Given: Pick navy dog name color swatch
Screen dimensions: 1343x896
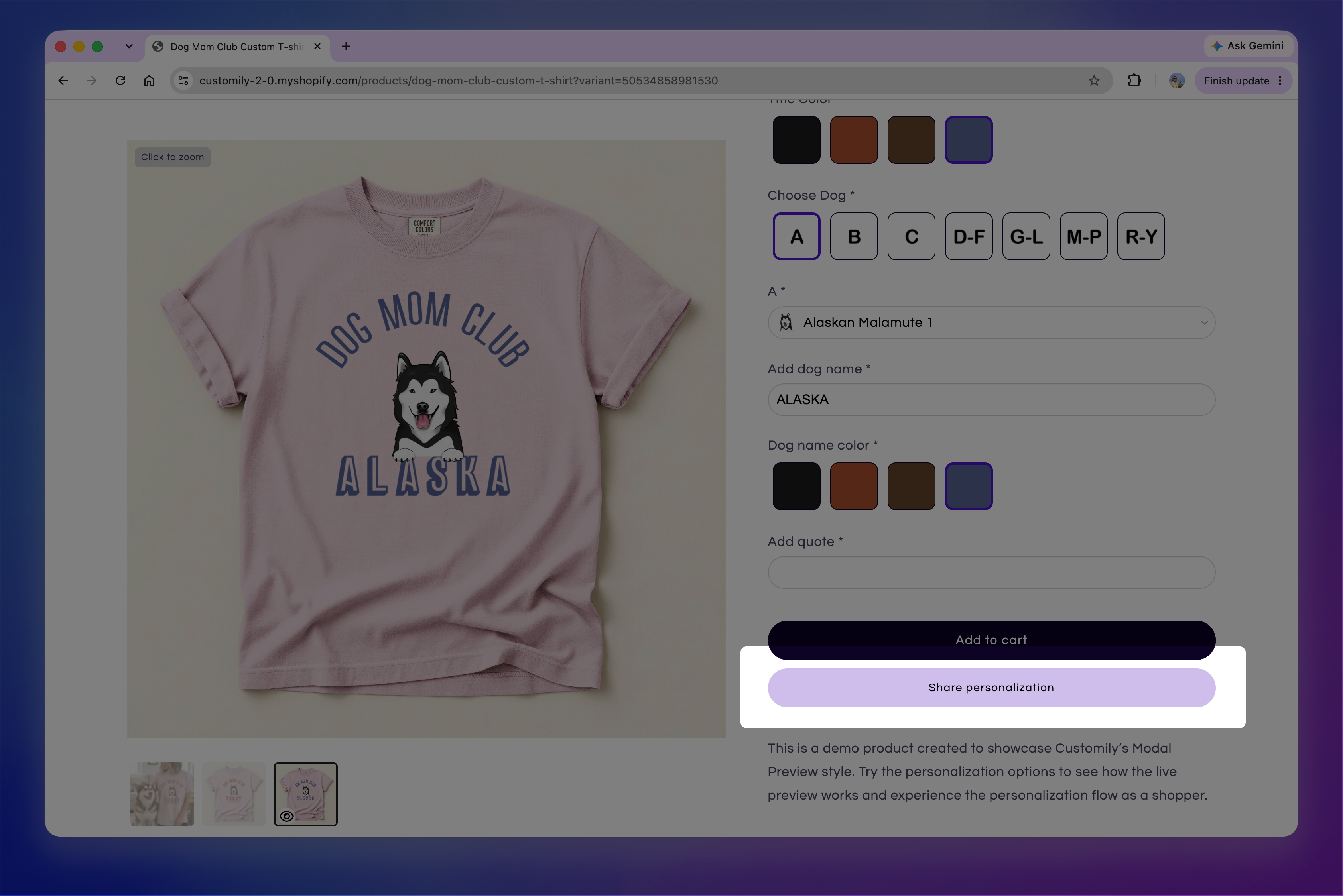Looking at the screenshot, I should tap(969, 486).
